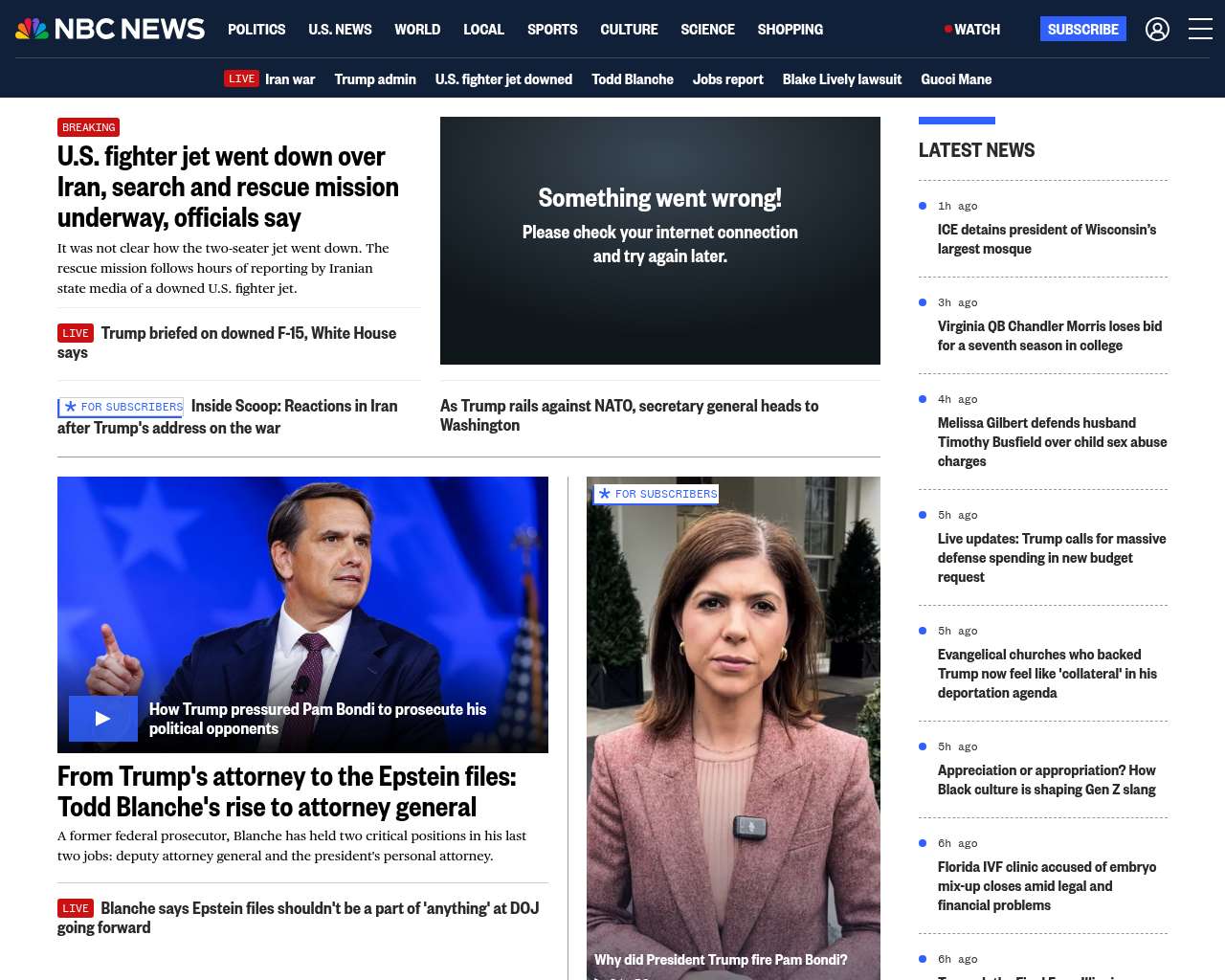Open the user account profile icon
This screenshot has width=1225, height=980.
coord(1157,30)
